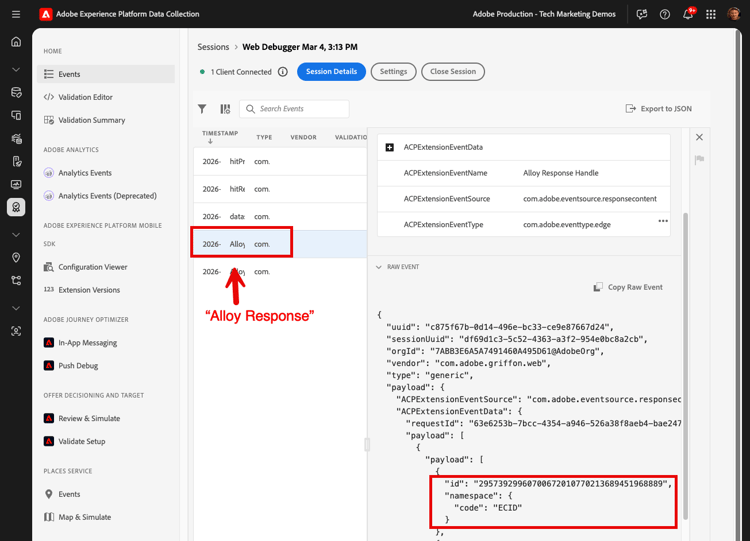Open the hamburger navigation menu
Image resolution: width=750 pixels, height=541 pixels.
click(16, 14)
